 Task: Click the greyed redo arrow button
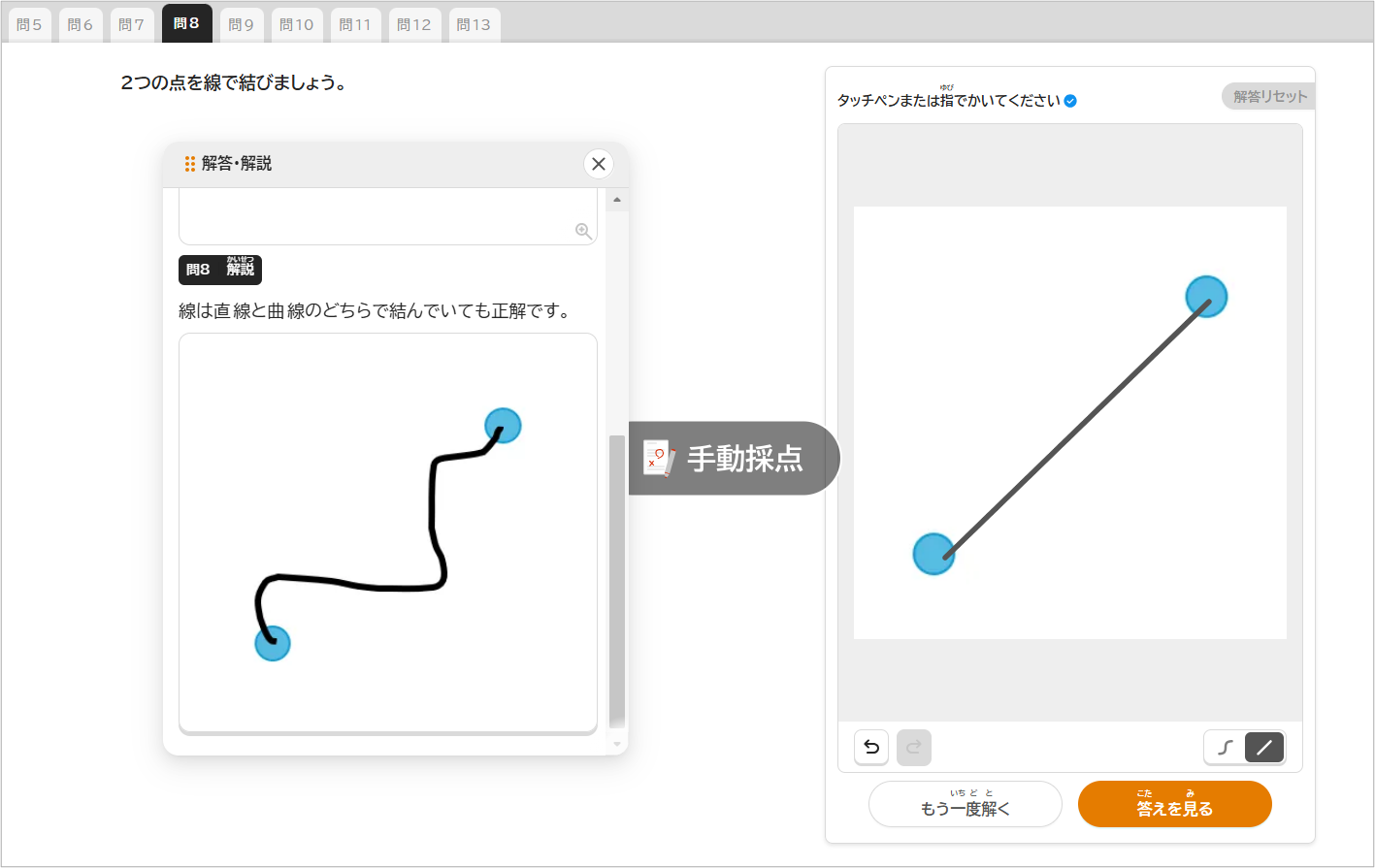[913, 747]
